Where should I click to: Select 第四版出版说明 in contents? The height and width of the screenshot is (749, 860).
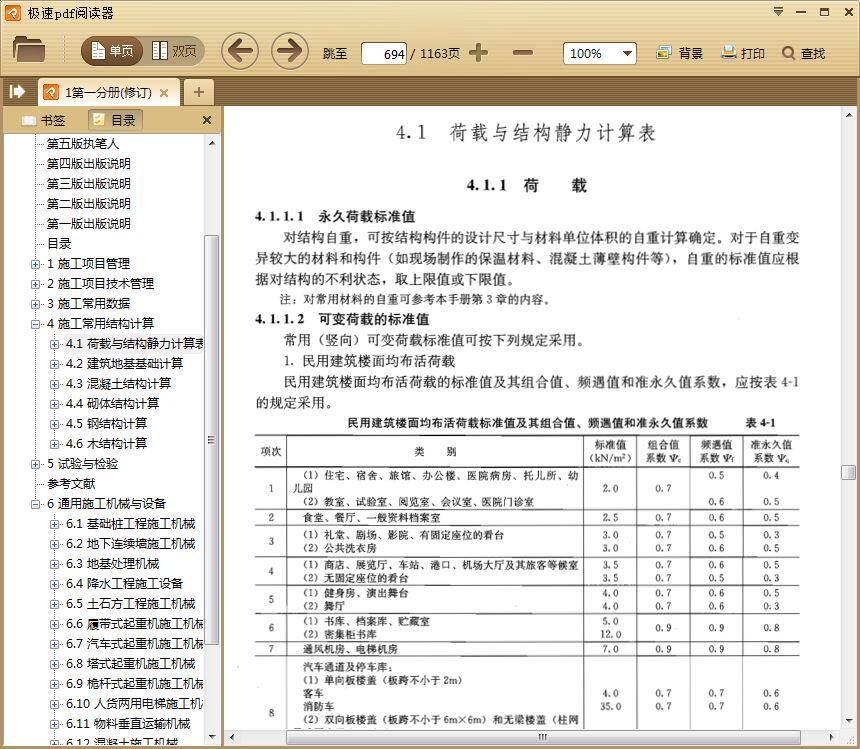(x=88, y=163)
